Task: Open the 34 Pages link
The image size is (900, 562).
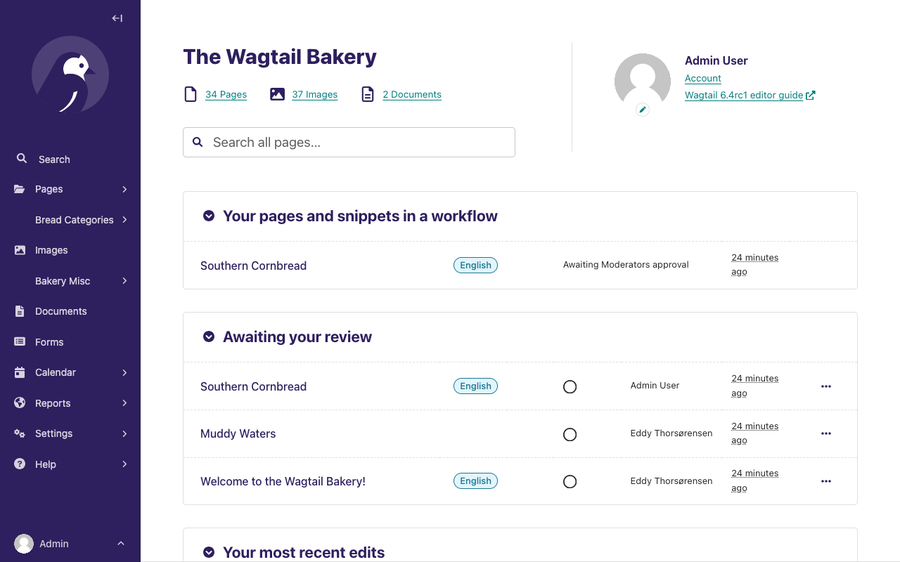Action: coord(226,95)
